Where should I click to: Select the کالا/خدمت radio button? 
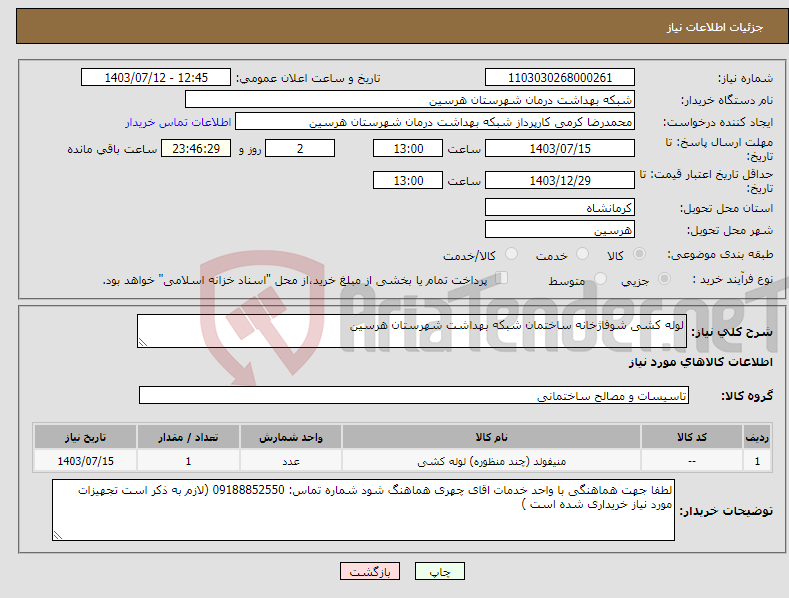click(511, 254)
